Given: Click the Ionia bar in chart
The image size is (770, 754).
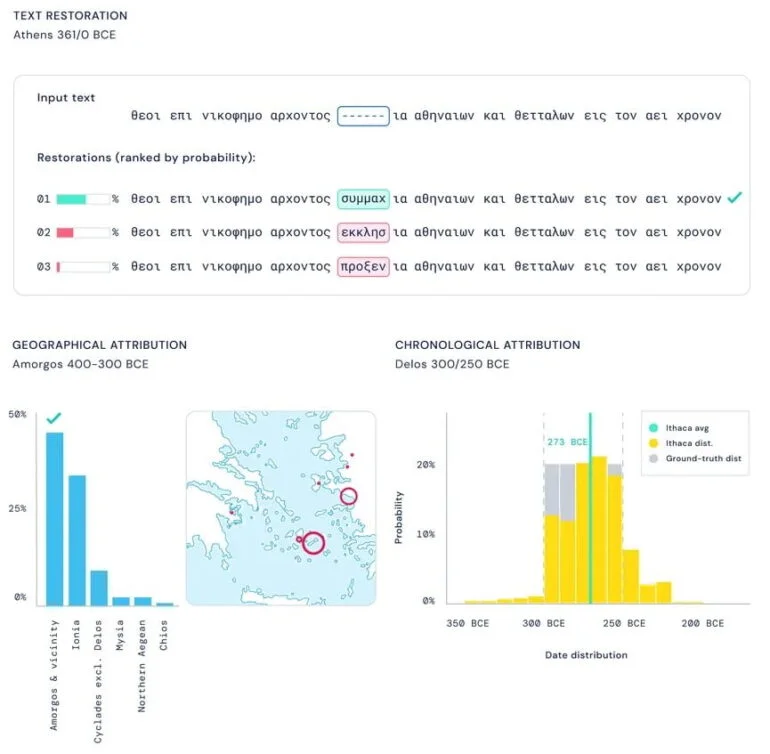Looking at the screenshot, I should (x=77, y=540).
